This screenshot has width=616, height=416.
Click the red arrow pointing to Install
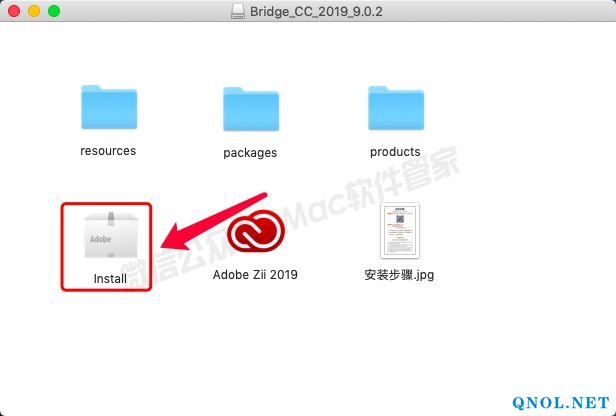(214, 222)
